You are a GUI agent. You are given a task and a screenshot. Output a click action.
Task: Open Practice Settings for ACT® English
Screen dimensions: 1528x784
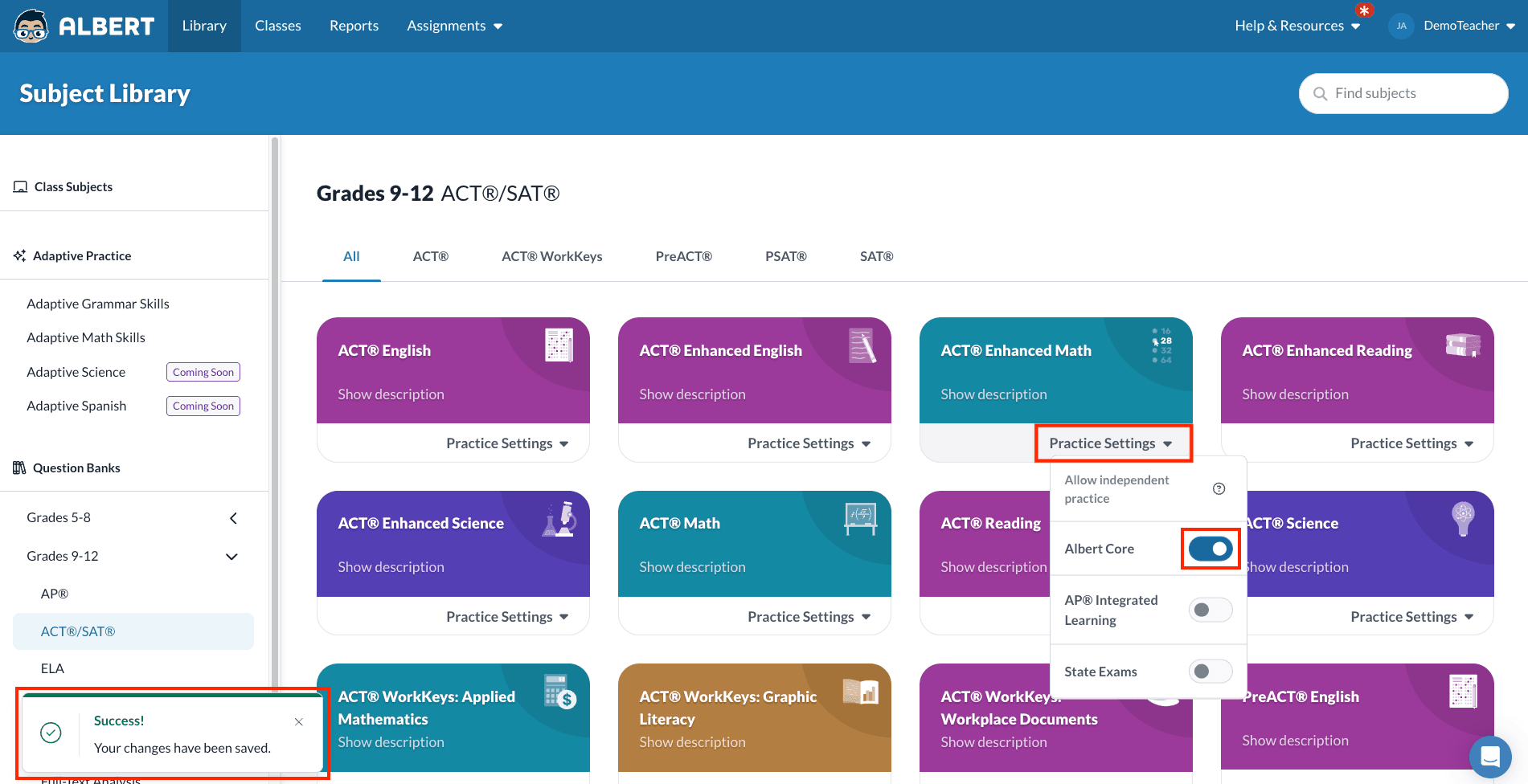[507, 443]
